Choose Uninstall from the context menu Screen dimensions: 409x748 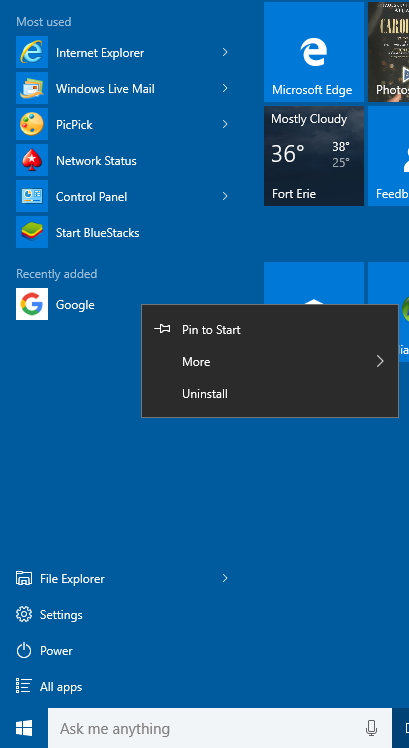point(270,394)
